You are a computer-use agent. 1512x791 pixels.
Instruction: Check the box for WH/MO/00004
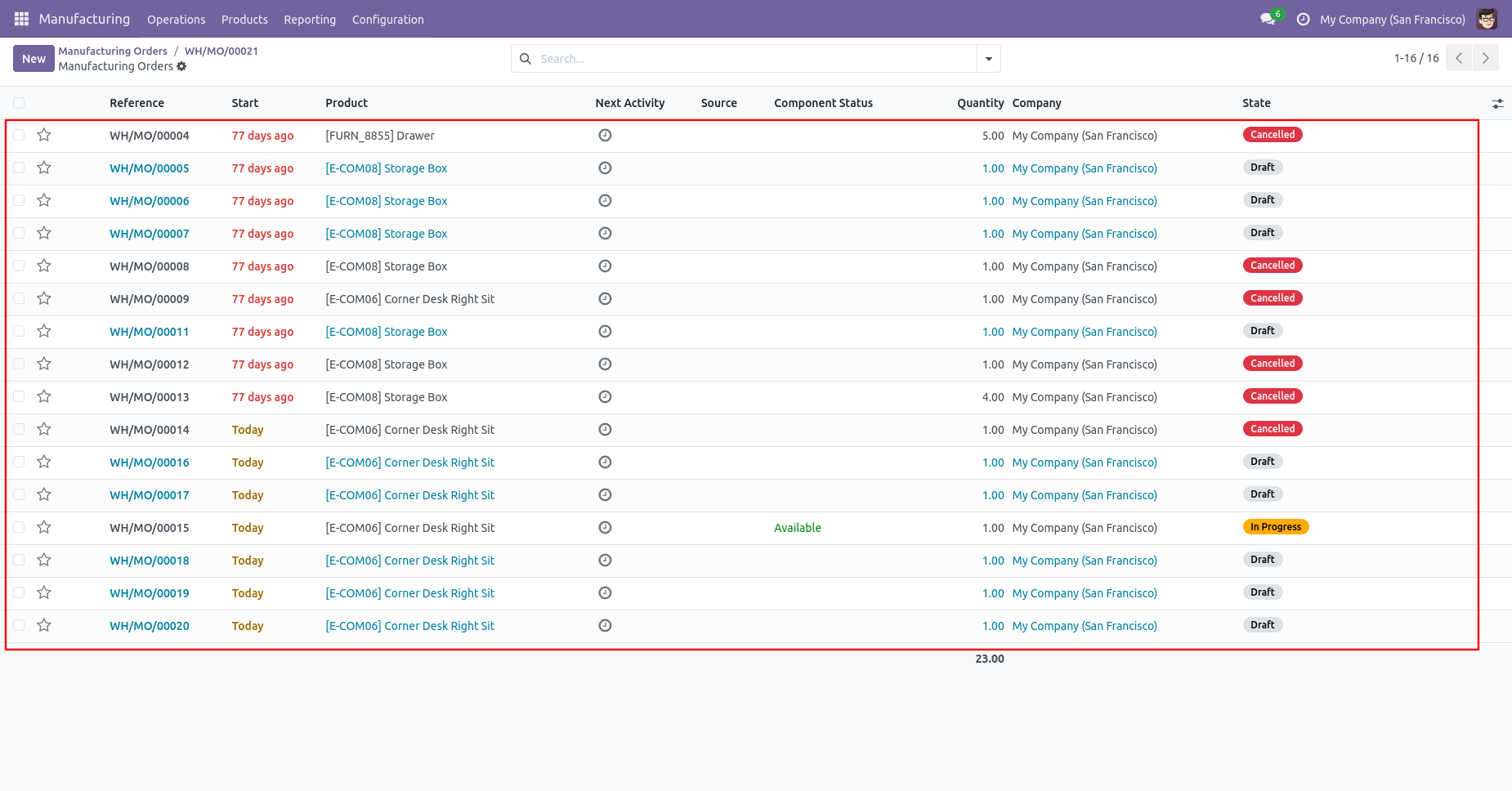pos(19,135)
